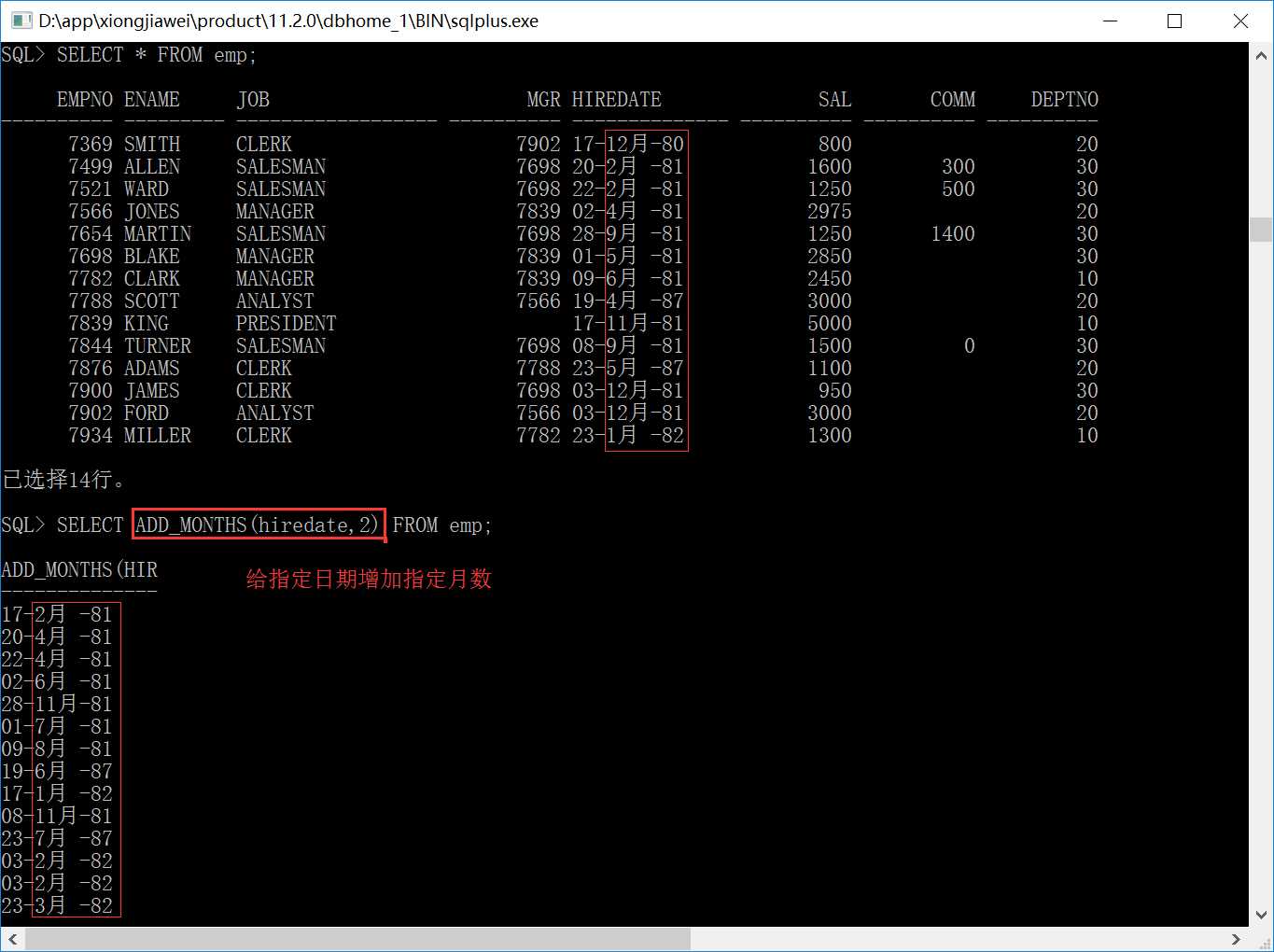Click commission value 500
The height and width of the screenshot is (952, 1274).
pyautogui.click(x=959, y=189)
